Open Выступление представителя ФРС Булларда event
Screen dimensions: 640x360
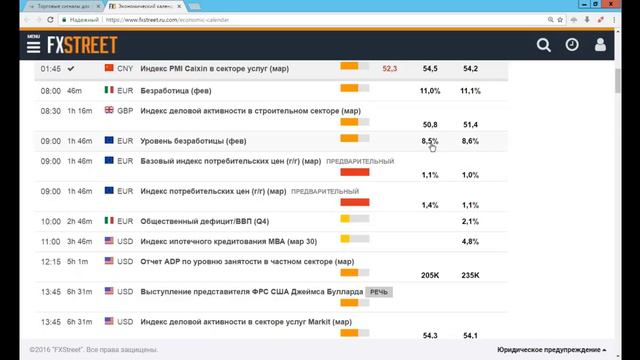(252, 291)
